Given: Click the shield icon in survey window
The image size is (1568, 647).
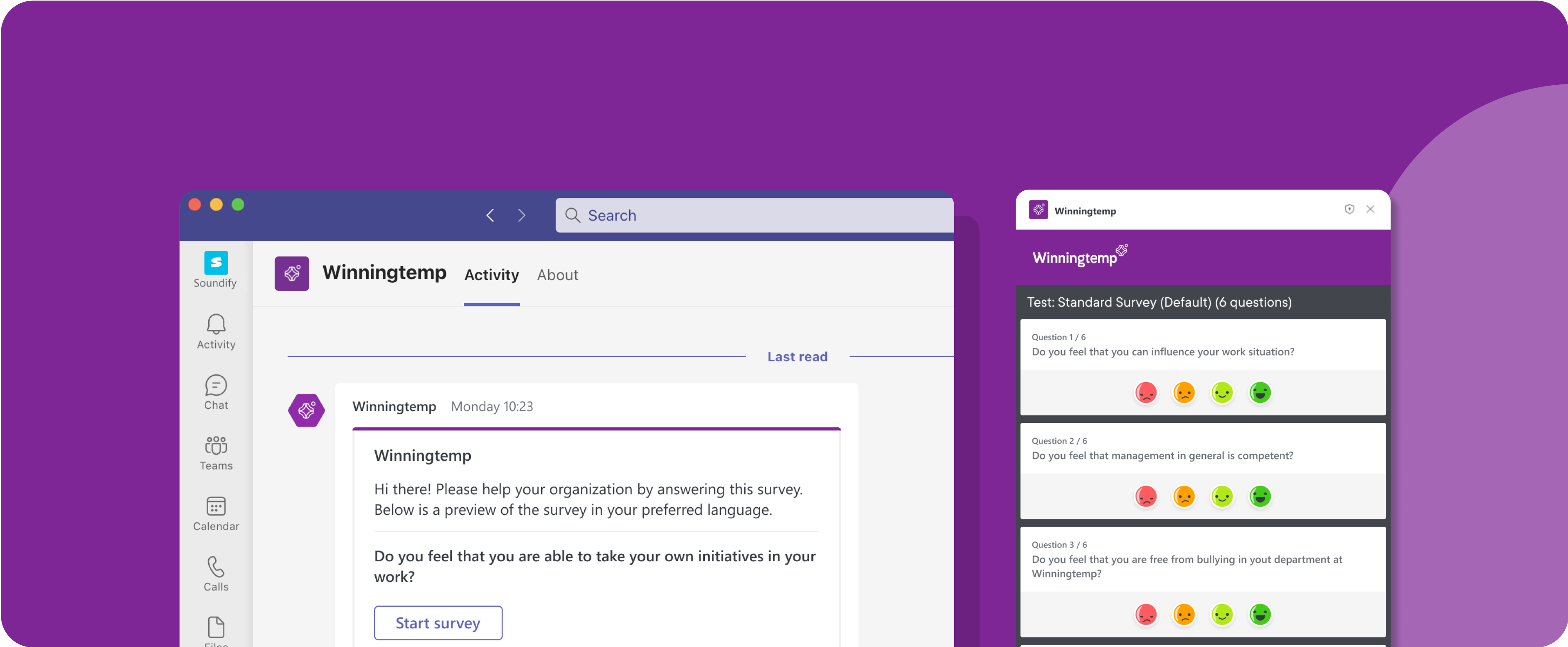Looking at the screenshot, I should coord(1349,209).
